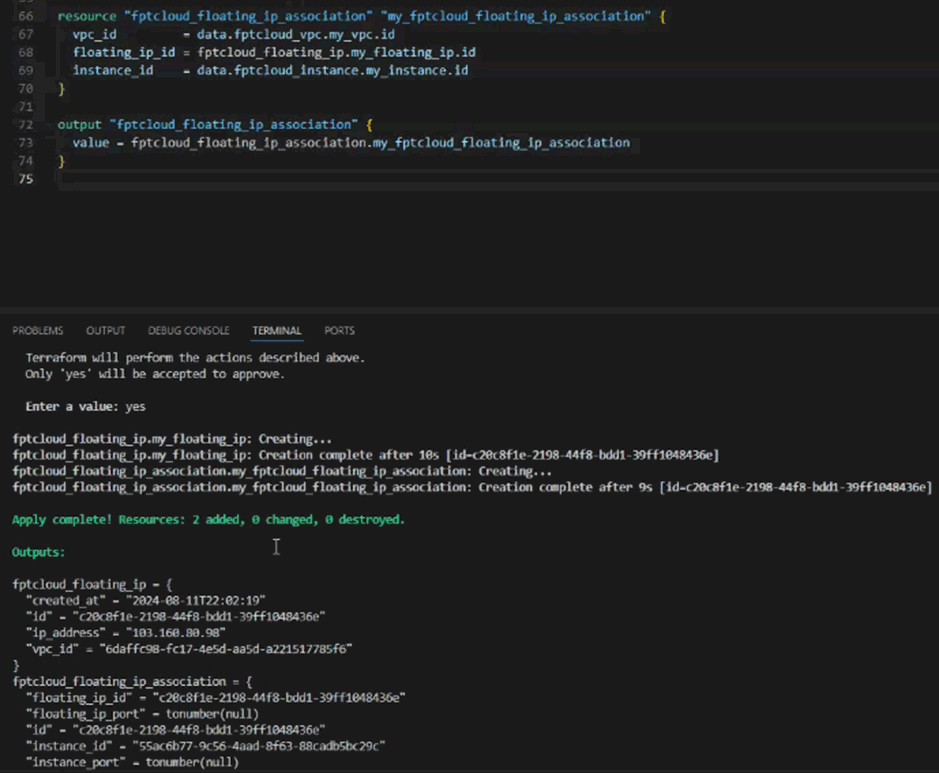The image size is (939, 773).
Task: Click the "instance_port" tonumber(null) row
Action: point(132,762)
